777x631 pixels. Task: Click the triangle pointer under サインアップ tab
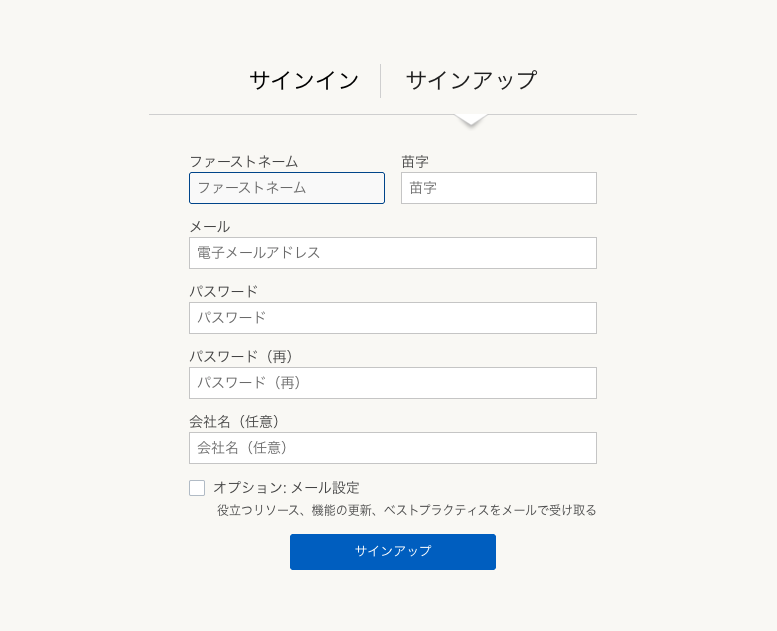tap(471, 120)
